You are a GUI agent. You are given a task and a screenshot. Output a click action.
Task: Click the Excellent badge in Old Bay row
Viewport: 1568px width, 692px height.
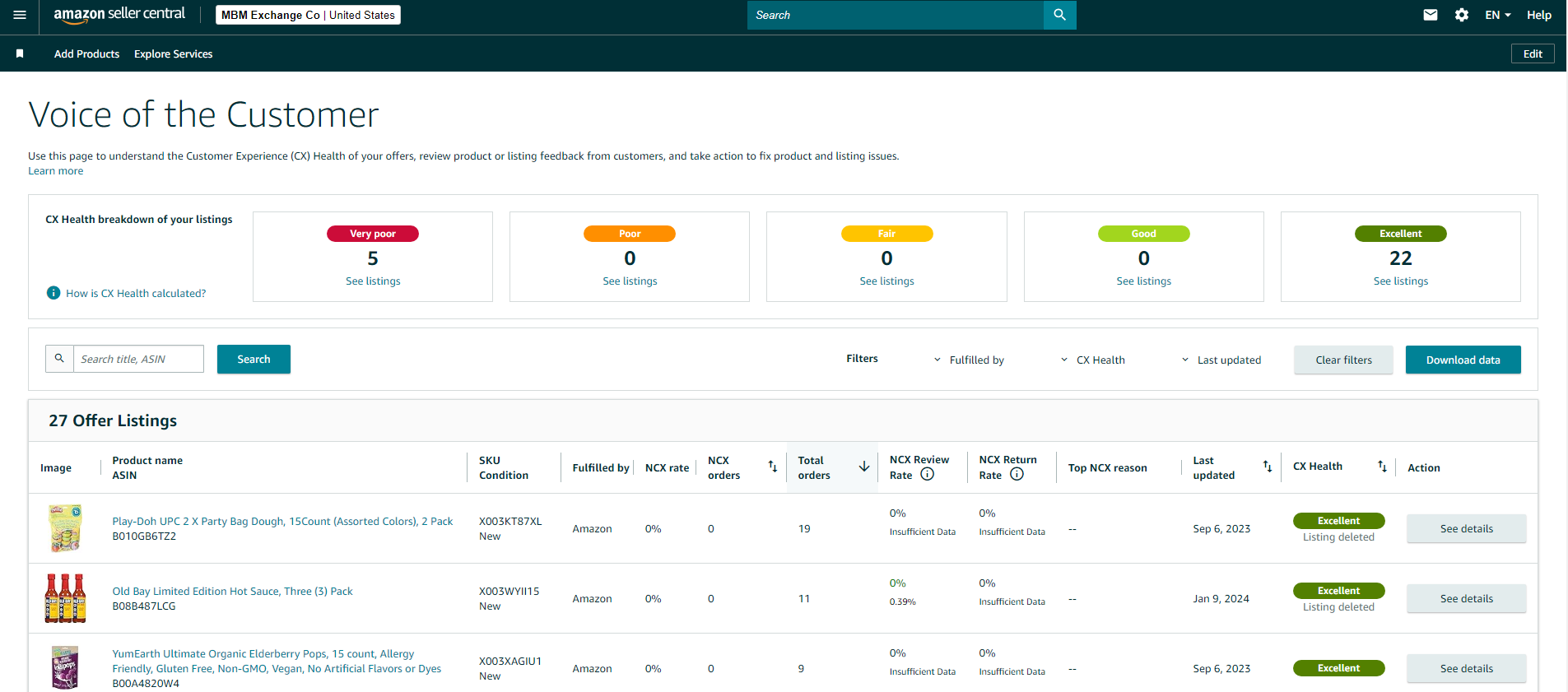[x=1338, y=591]
